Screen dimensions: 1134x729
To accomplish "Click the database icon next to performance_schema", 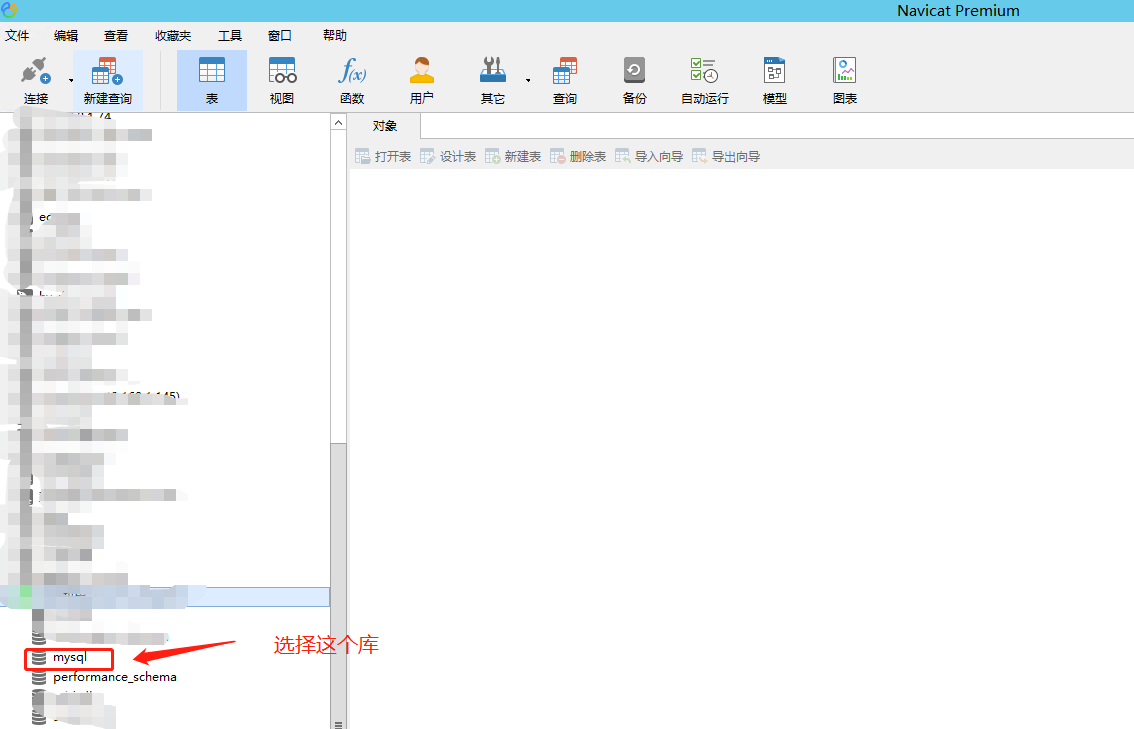I will click(x=39, y=677).
